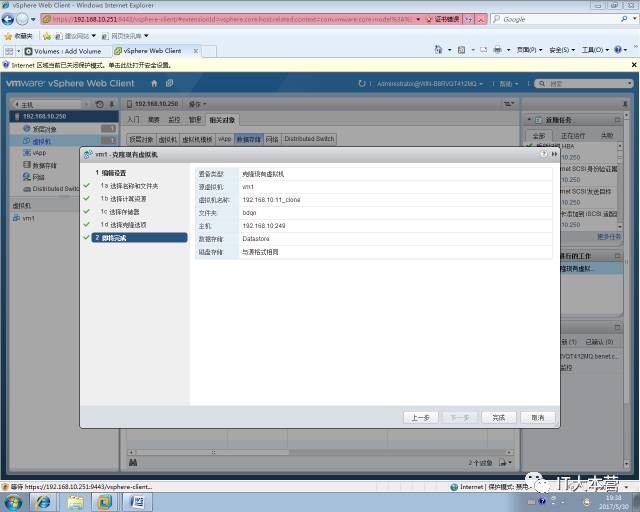640x512 pixels.
Task: Select the 正在运行 tab in recent tasks
Action: [x=573, y=136]
